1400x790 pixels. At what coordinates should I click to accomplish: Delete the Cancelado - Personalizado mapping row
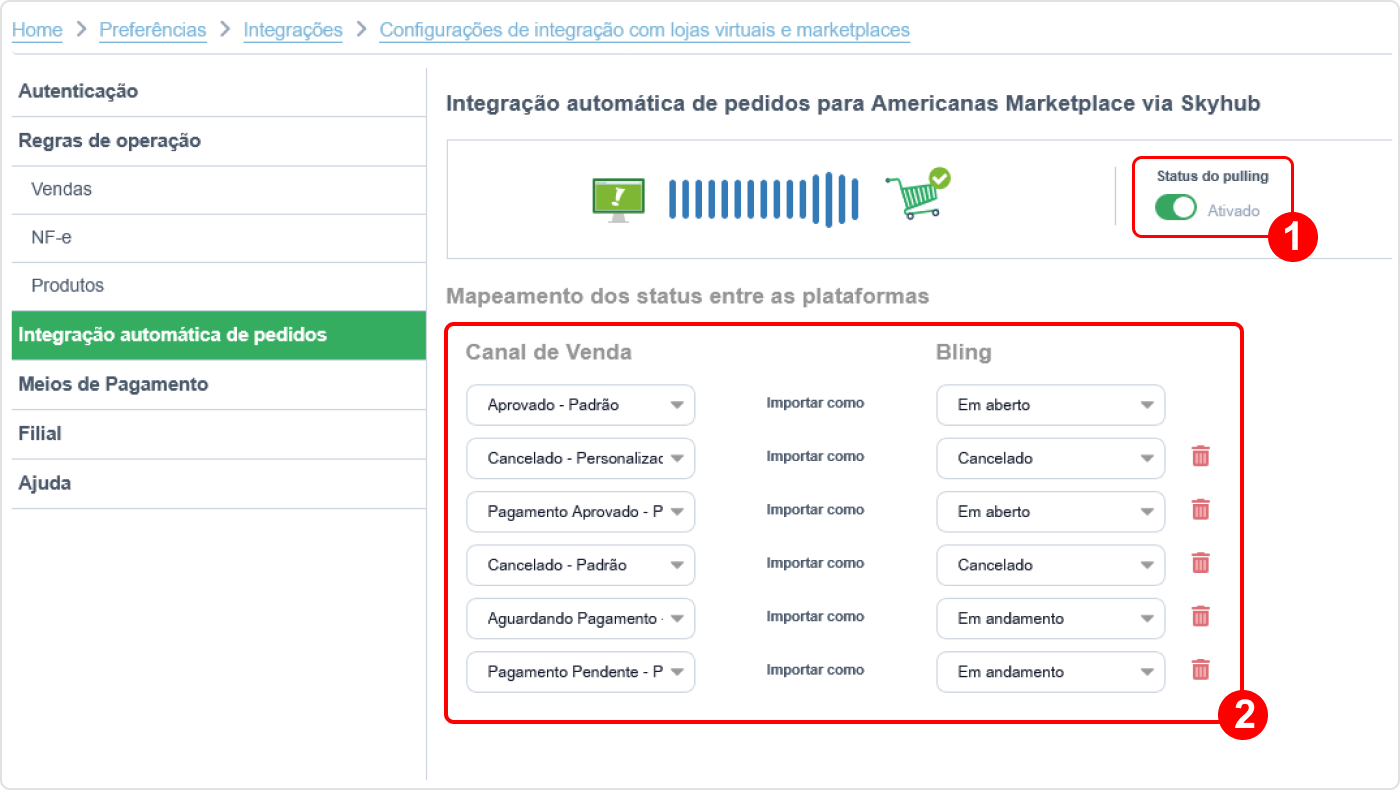1201,457
